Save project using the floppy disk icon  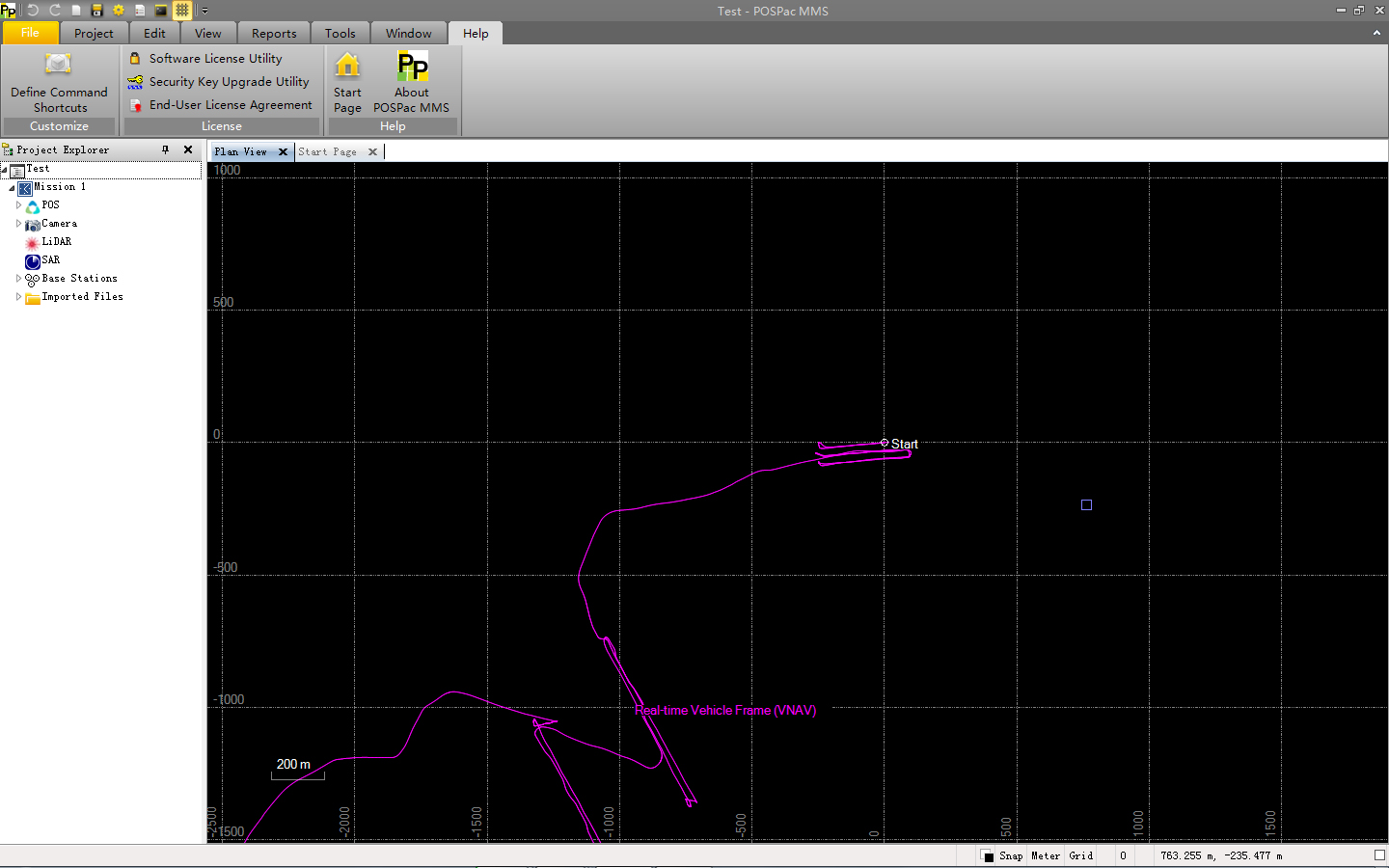pyautogui.click(x=96, y=10)
